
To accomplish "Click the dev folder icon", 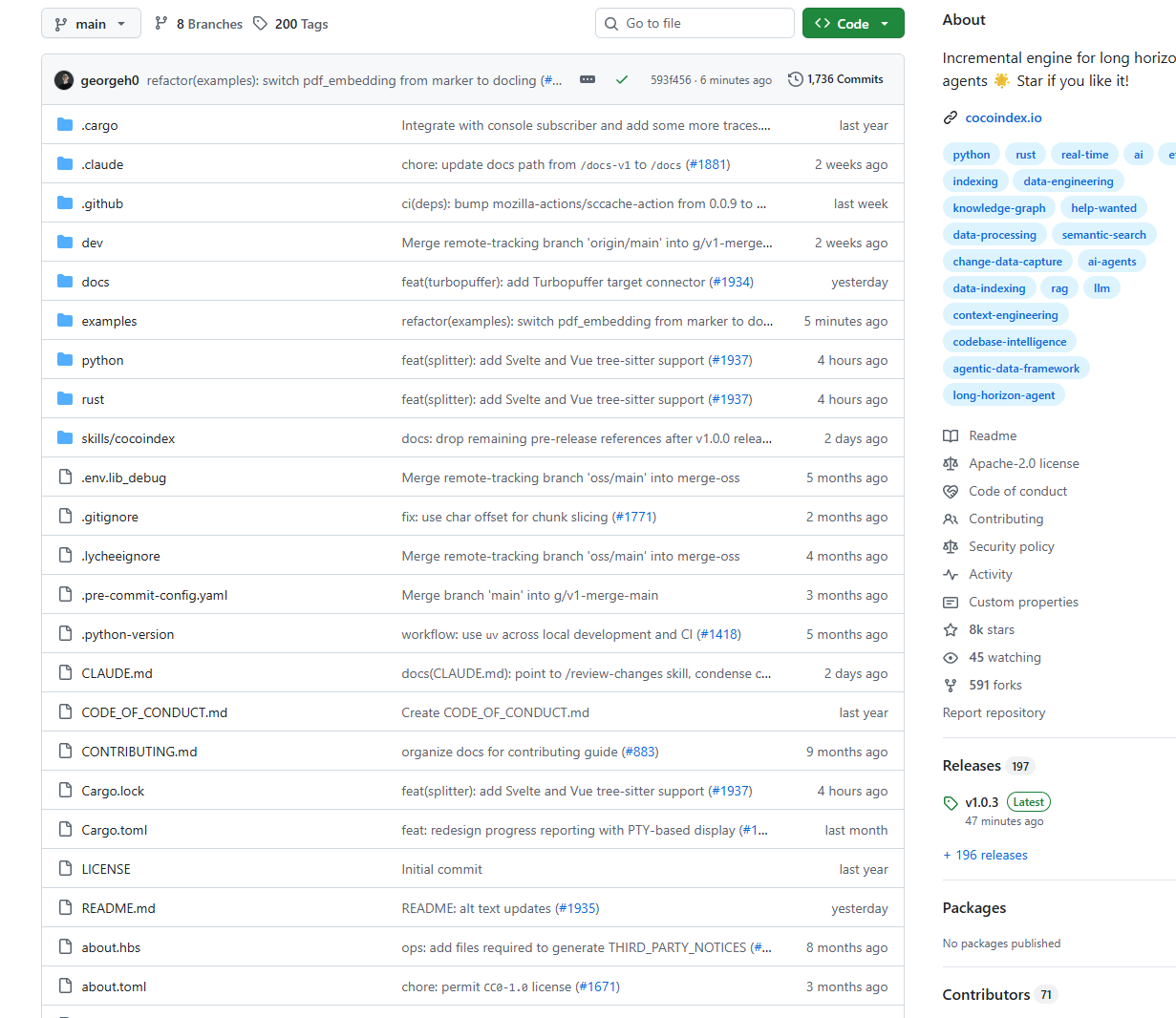I will [x=65, y=243].
